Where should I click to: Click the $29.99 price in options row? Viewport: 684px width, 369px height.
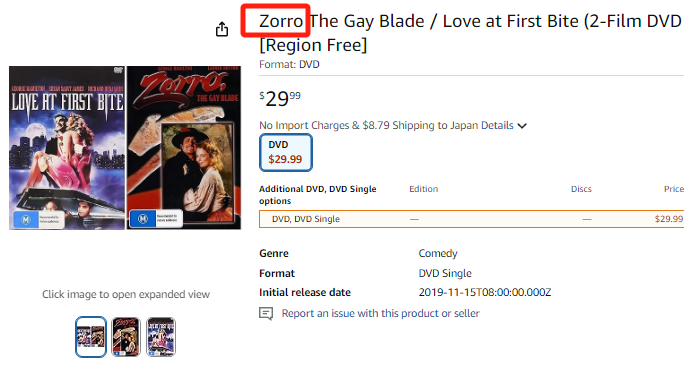(x=669, y=219)
